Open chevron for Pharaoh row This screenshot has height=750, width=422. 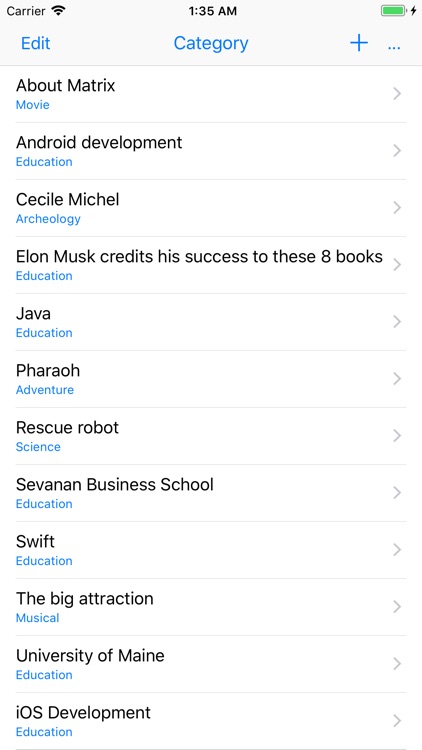coord(397,379)
